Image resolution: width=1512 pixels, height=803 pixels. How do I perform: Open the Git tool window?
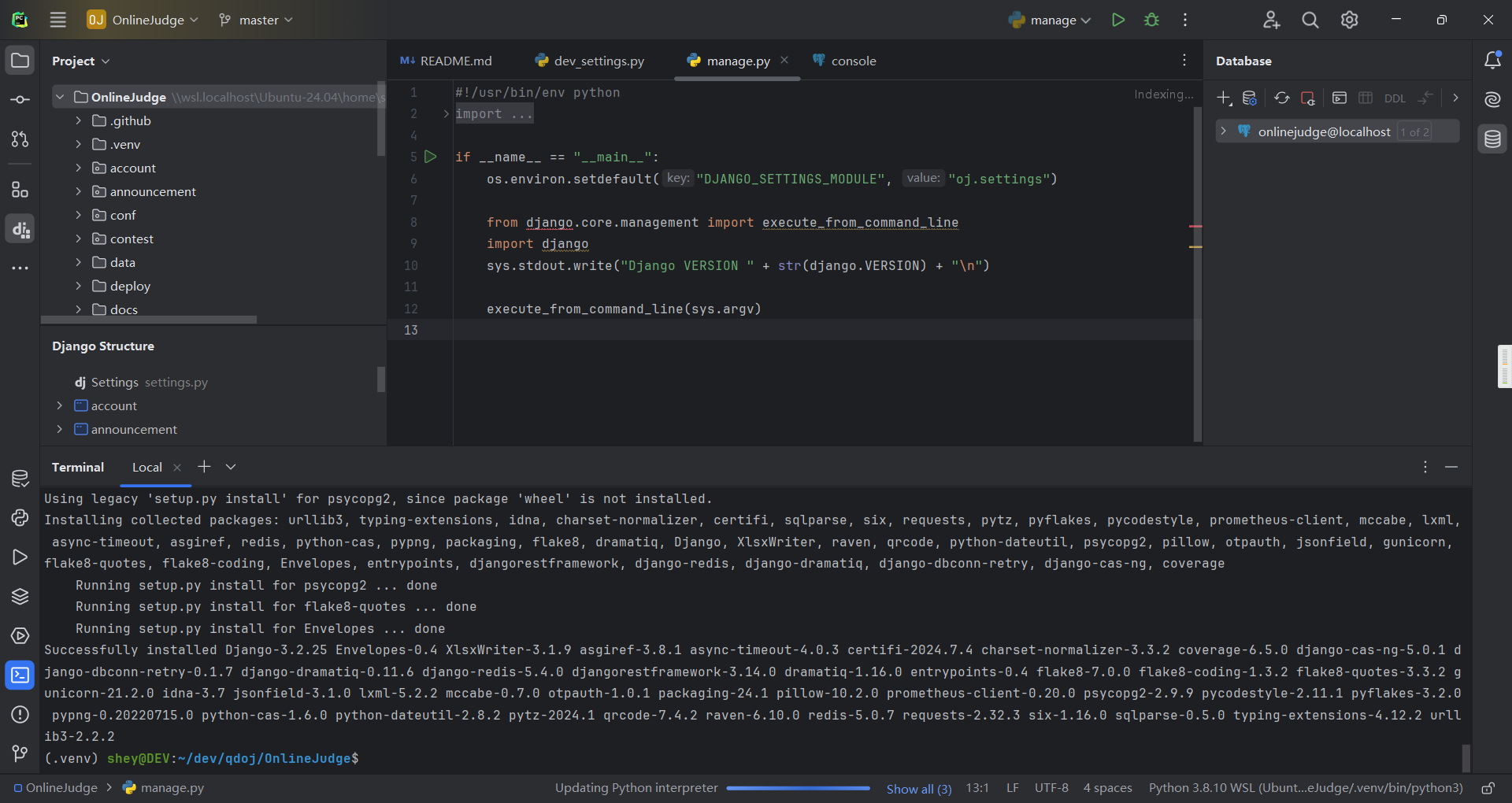point(20,753)
